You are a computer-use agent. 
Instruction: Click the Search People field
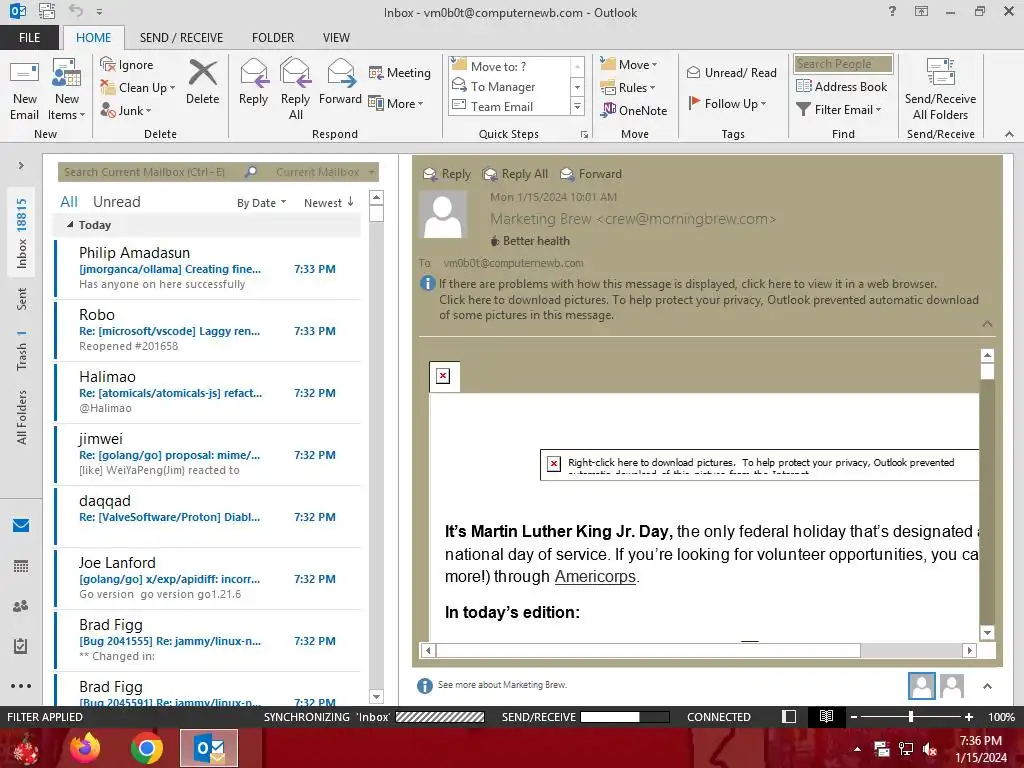[843, 64]
